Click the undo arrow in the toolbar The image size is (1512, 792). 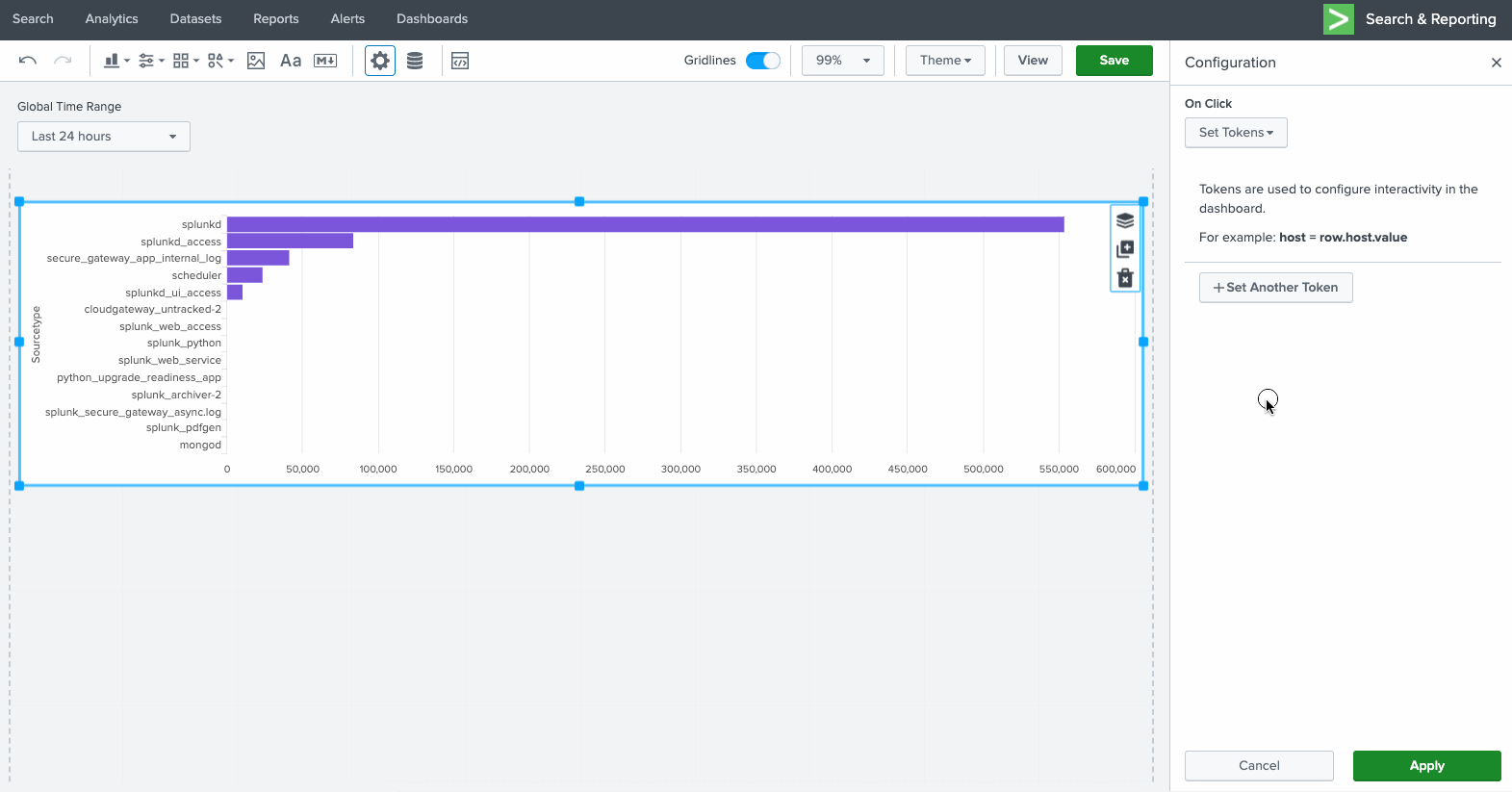click(28, 61)
